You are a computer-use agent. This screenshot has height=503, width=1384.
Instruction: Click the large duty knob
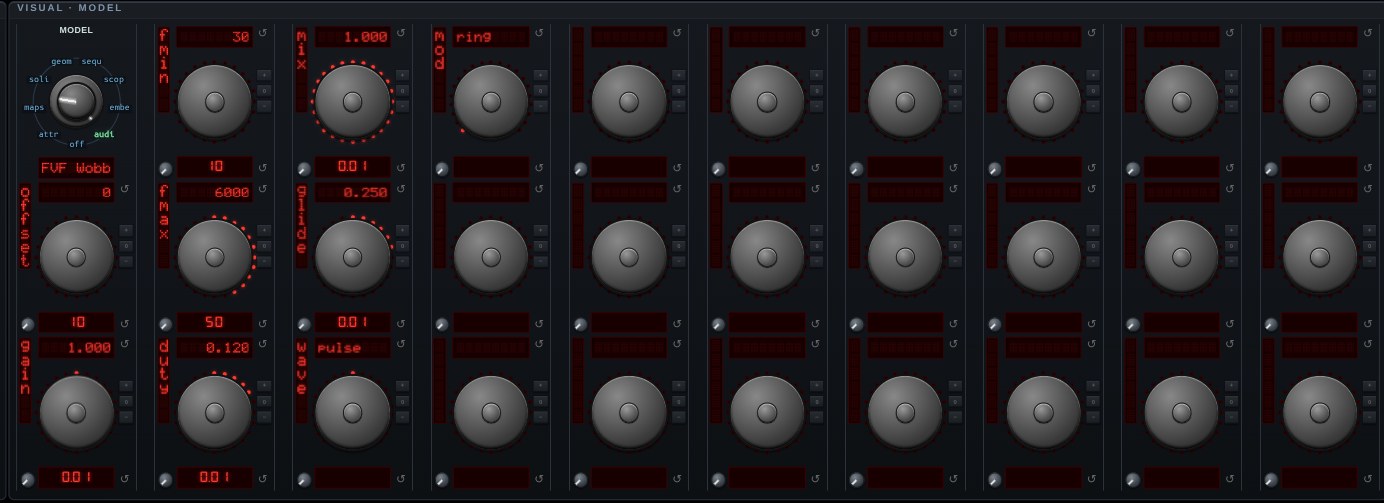pos(214,412)
